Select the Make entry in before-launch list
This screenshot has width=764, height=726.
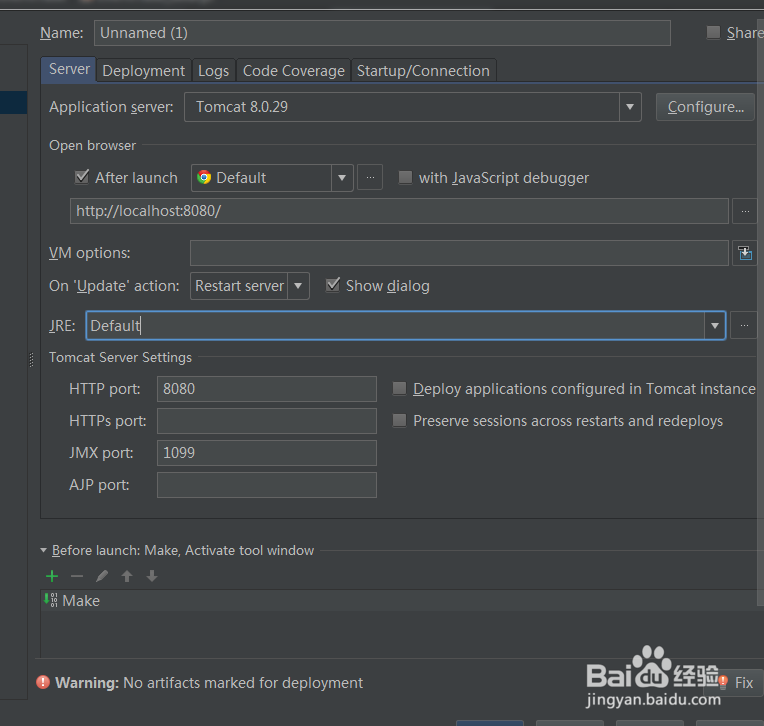pos(401,600)
